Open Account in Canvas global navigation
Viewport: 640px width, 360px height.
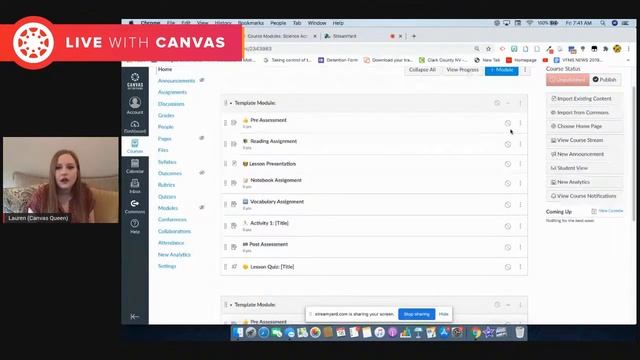(135, 105)
